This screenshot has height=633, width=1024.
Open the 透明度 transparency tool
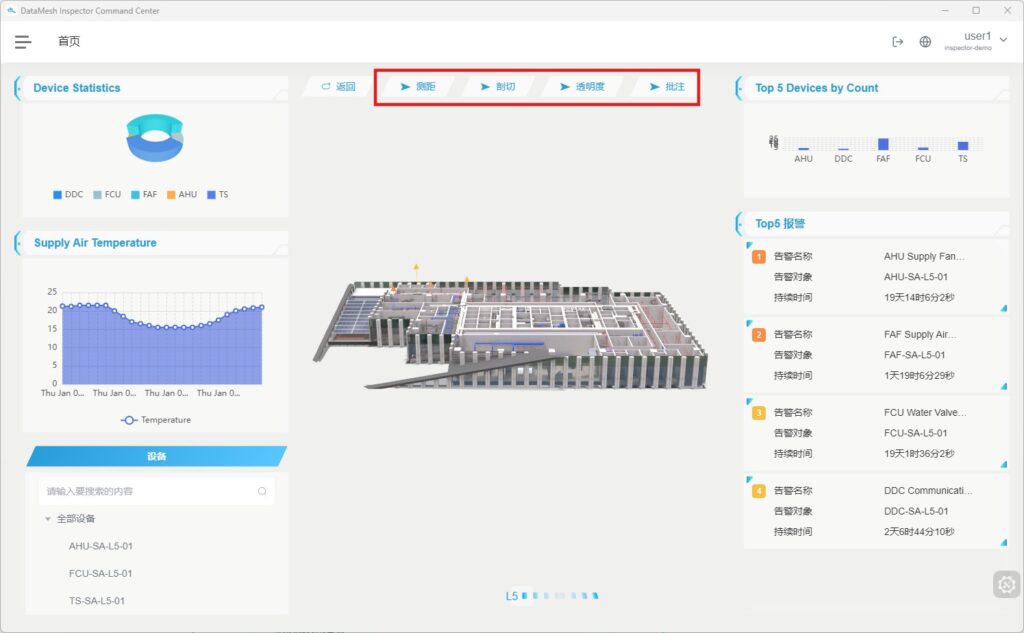[582, 87]
